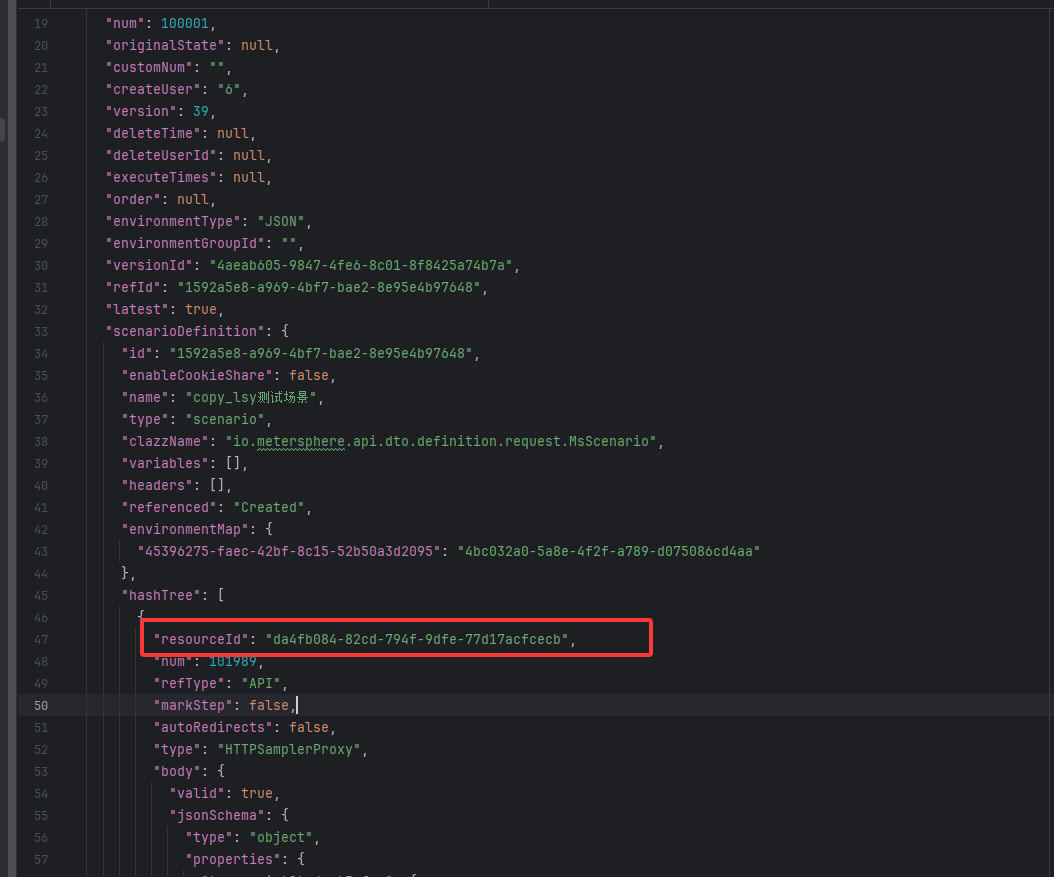This screenshot has height=877, width=1054.
Task: Click line number 33 in the gutter
Action: pos(41,331)
